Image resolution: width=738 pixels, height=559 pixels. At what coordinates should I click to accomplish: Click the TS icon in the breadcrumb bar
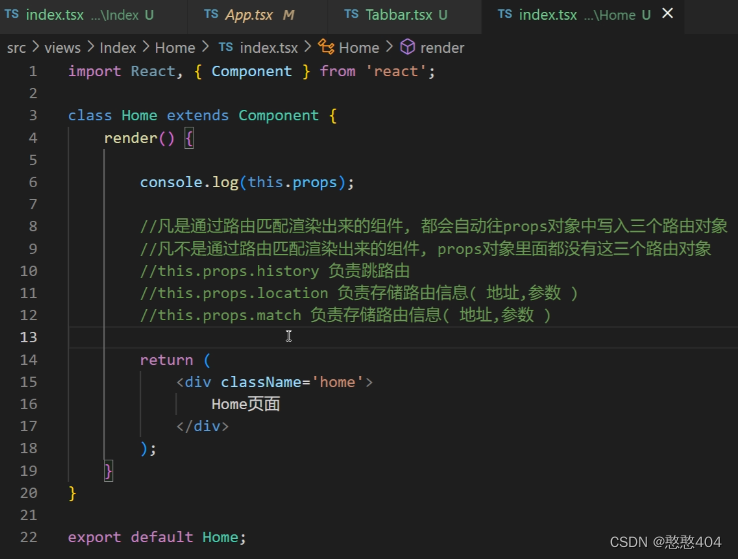point(225,47)
